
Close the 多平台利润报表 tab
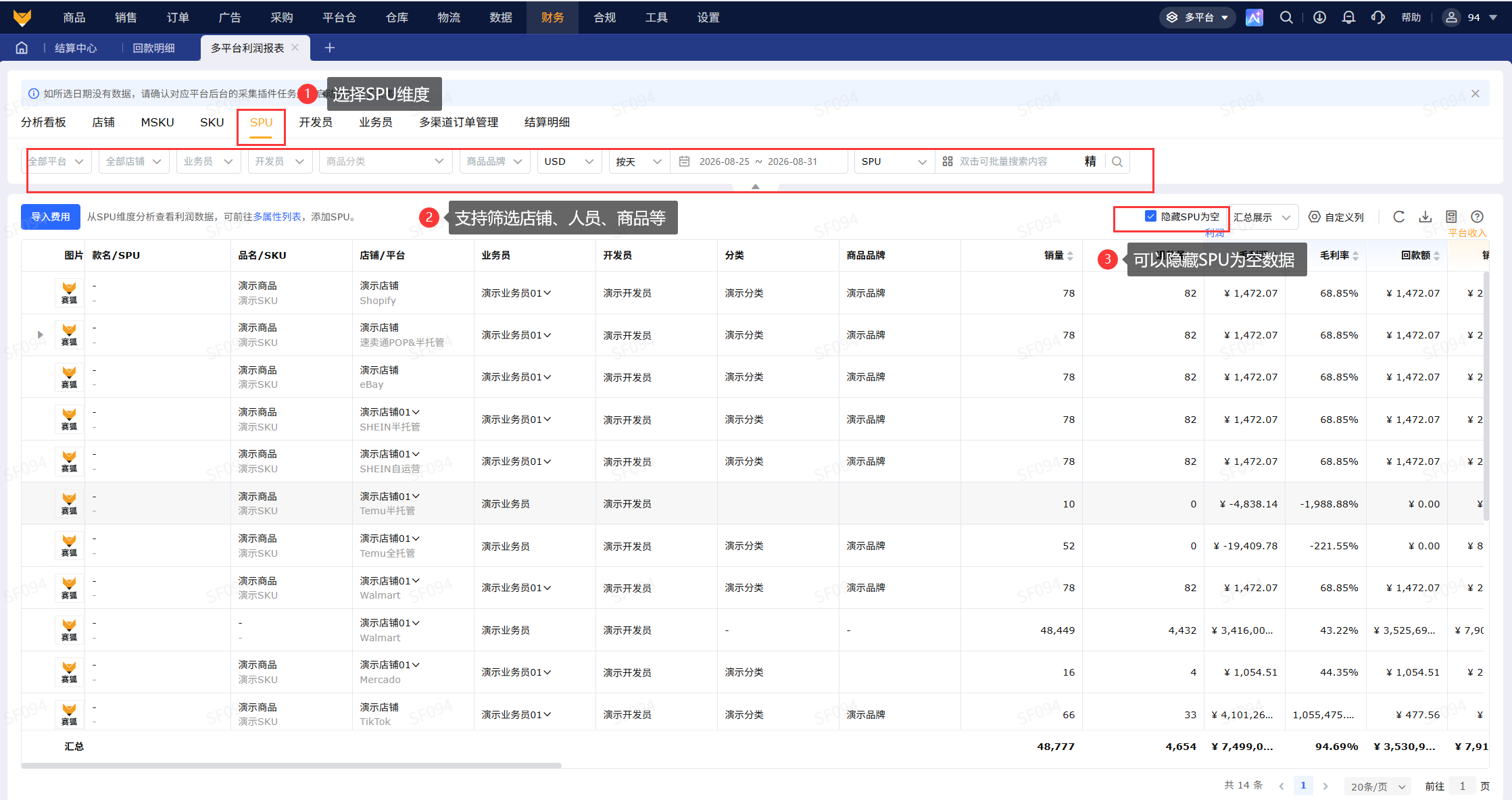click(x=295, y=47)
